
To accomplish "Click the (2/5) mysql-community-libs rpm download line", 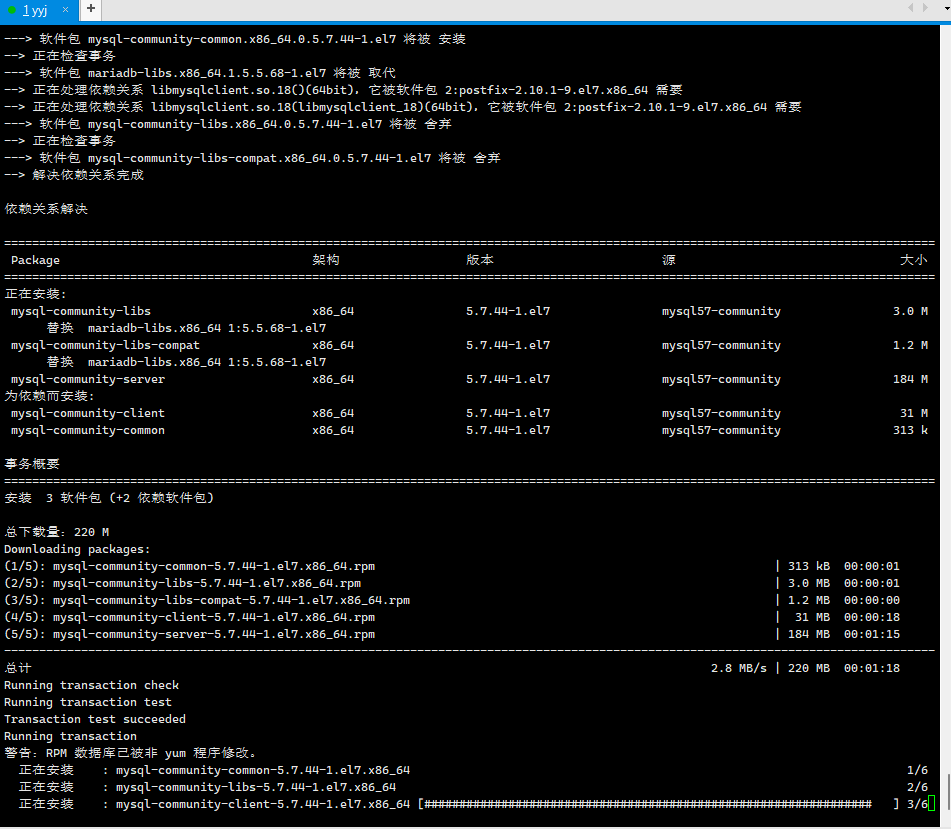I will coord(452,583).
